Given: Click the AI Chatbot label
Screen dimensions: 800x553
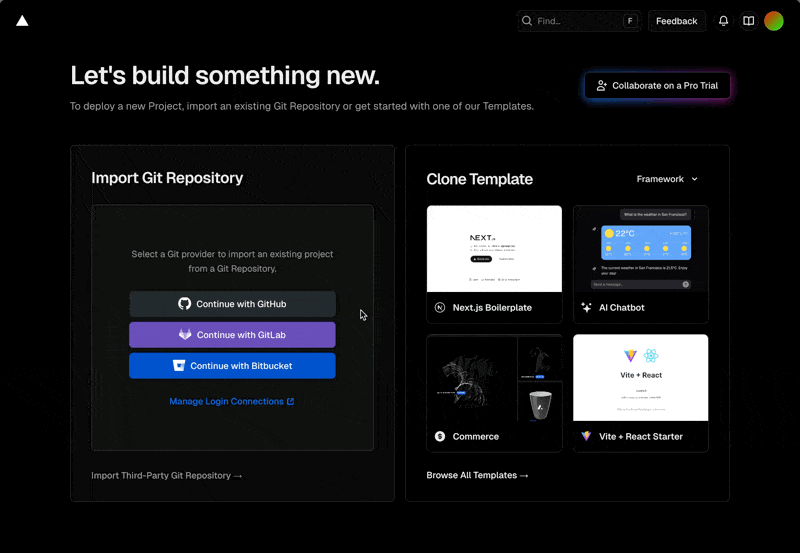Looking at the screenshot, I should [x=621, y=308].
